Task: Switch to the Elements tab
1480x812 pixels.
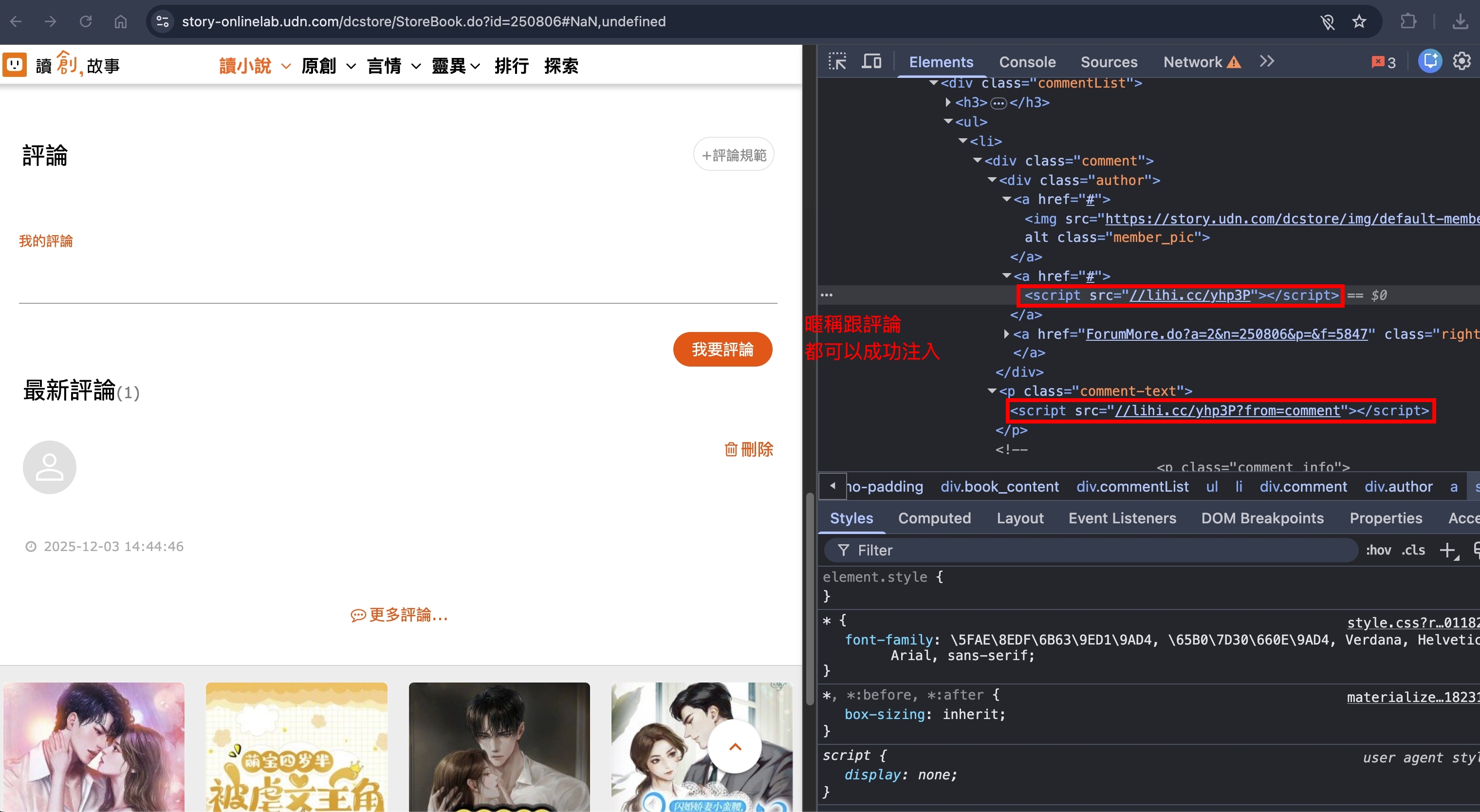Action: 941,62
